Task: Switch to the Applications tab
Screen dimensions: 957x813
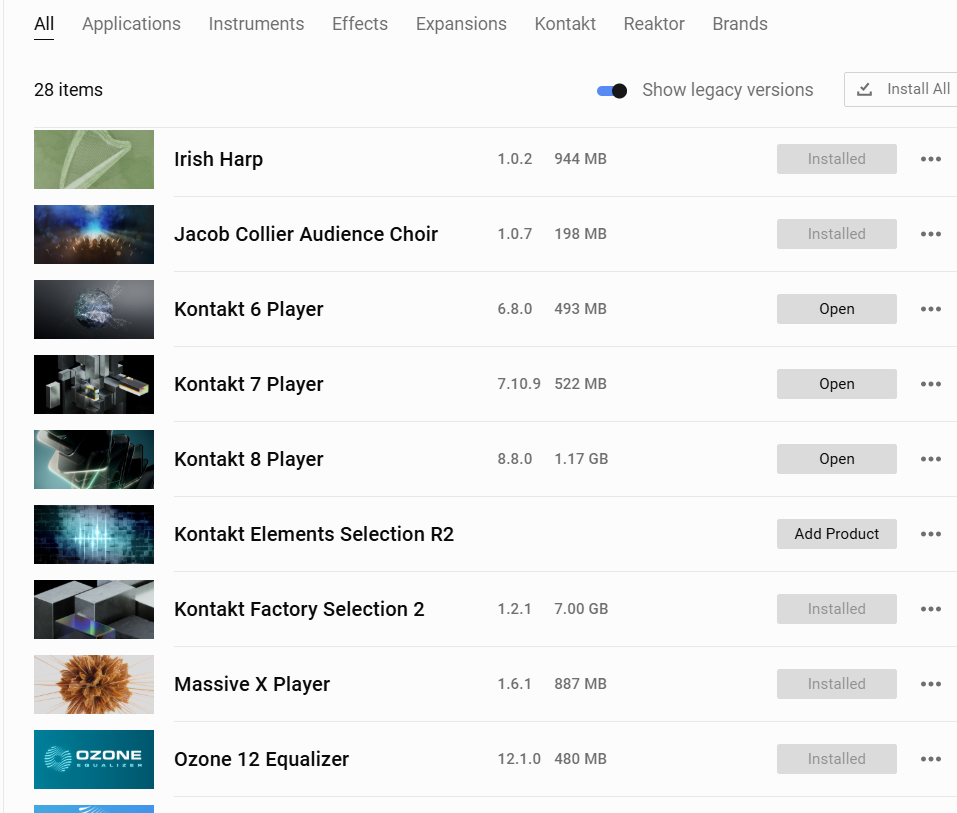Action: (131, 24)
